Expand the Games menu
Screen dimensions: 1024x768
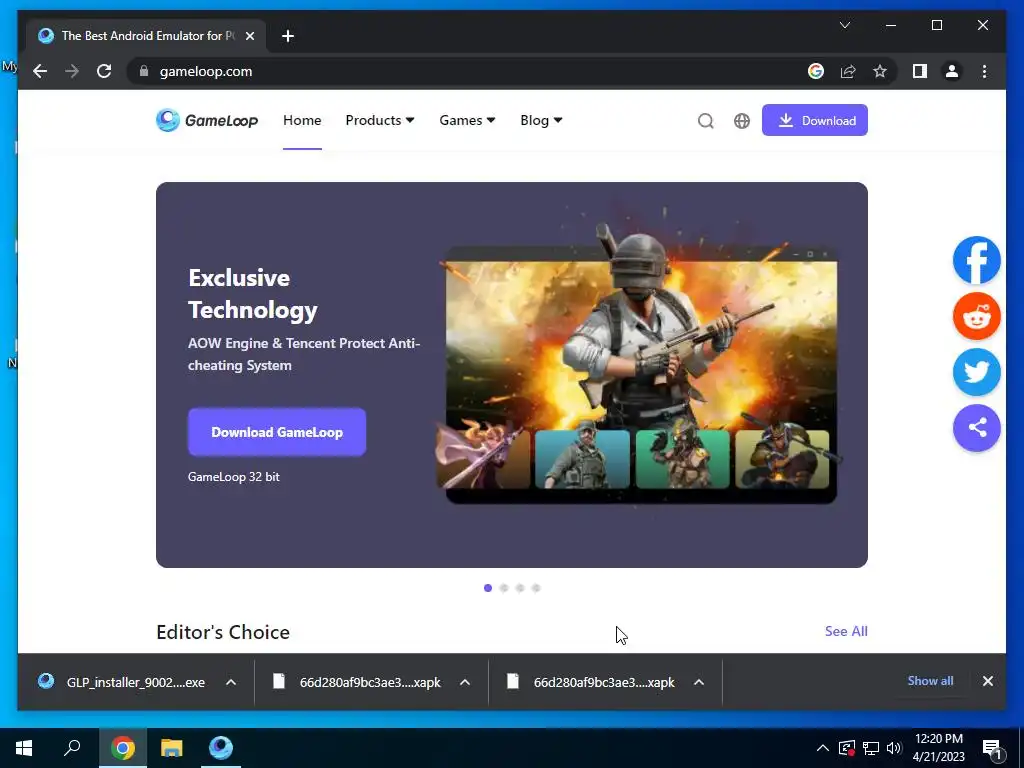pyautogui.click(x=467, y=120)
